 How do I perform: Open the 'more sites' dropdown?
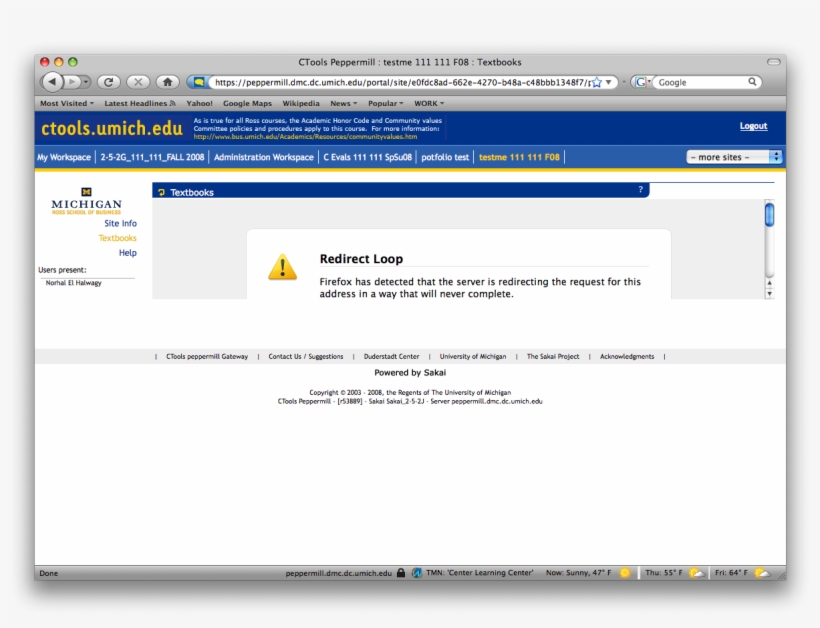click(x=734, y=157)
